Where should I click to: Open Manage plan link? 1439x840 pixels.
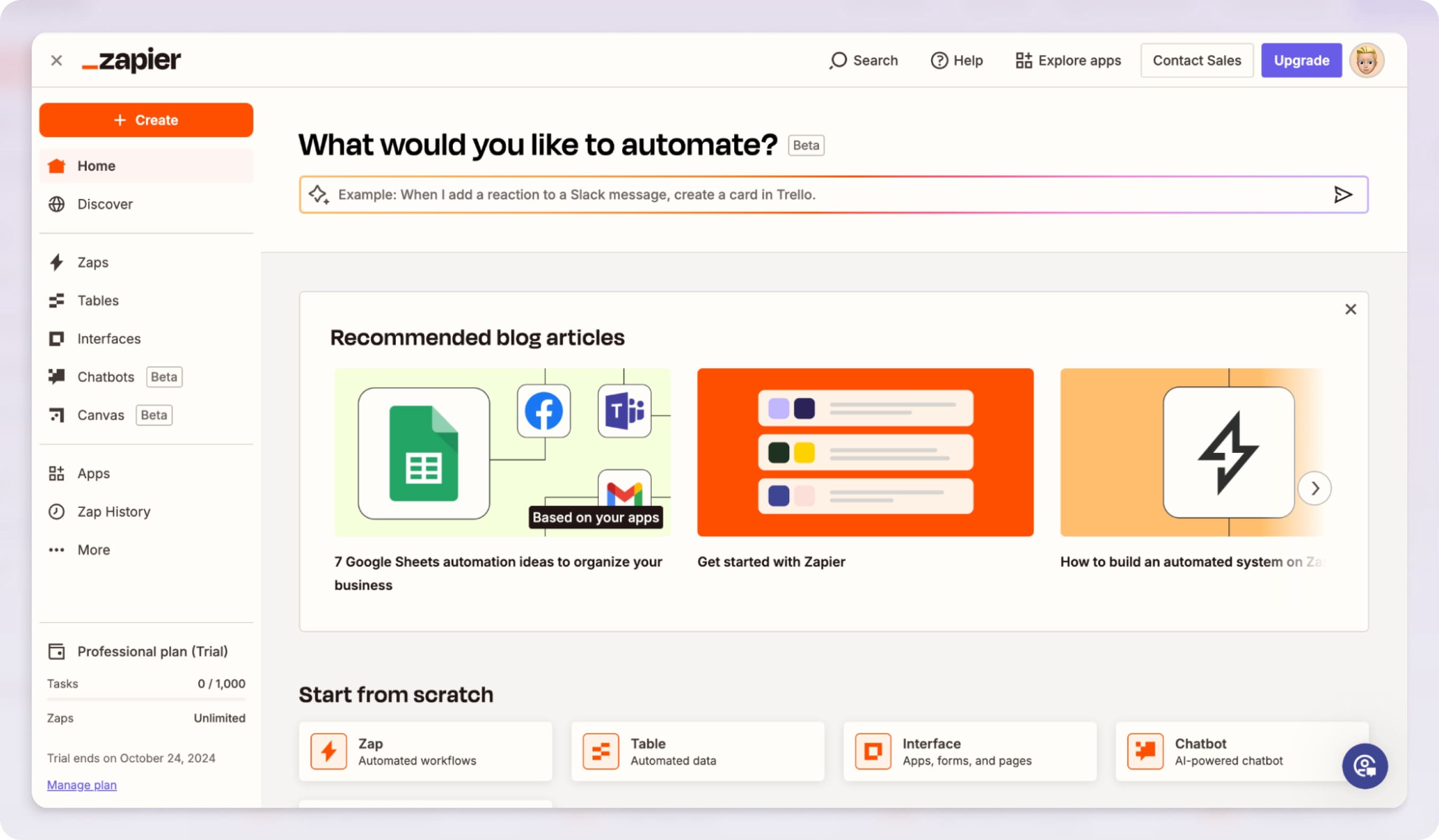click(x=81, y=784)
